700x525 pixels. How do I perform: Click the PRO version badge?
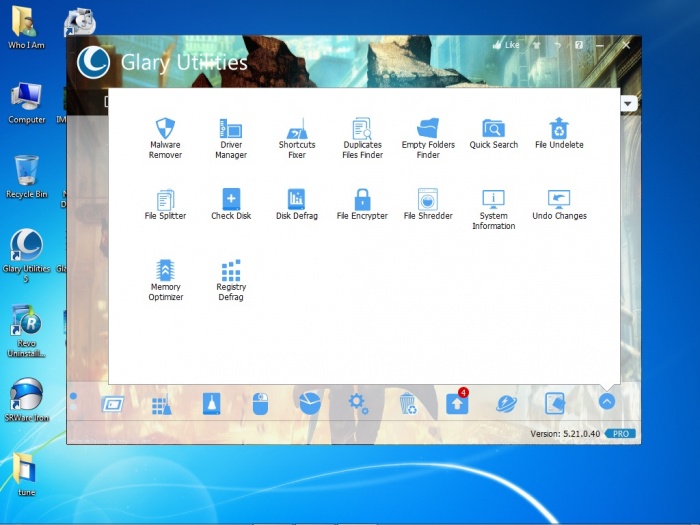620,434
